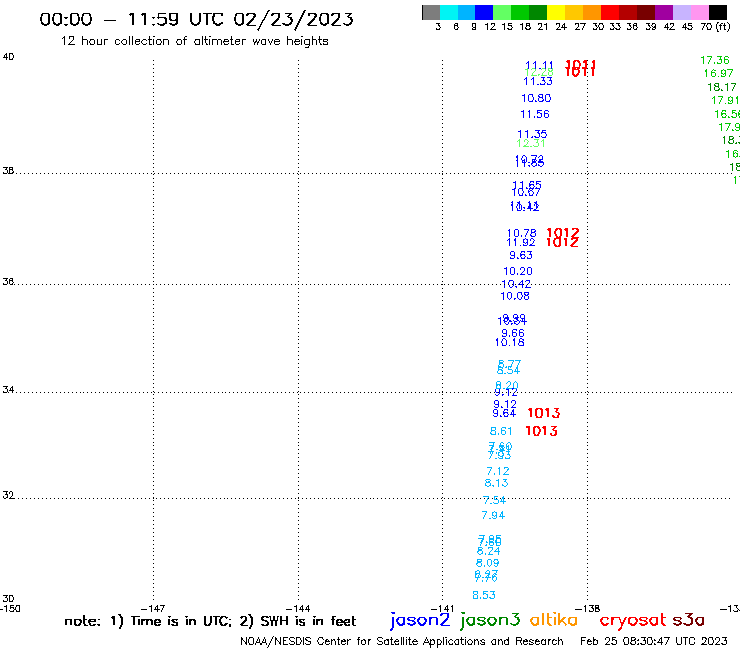Click the wave height value 9.63
The image size is (740, 650).
click(521, 255)
